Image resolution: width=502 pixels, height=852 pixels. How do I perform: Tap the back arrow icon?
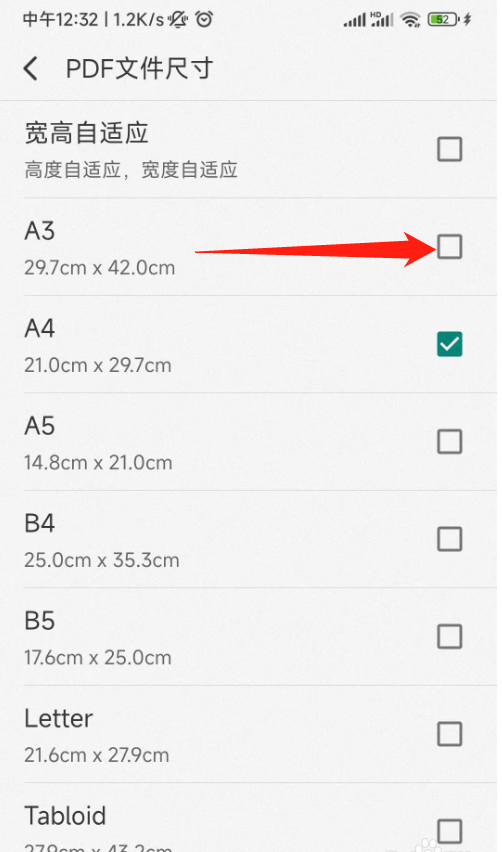pos(32,69)
